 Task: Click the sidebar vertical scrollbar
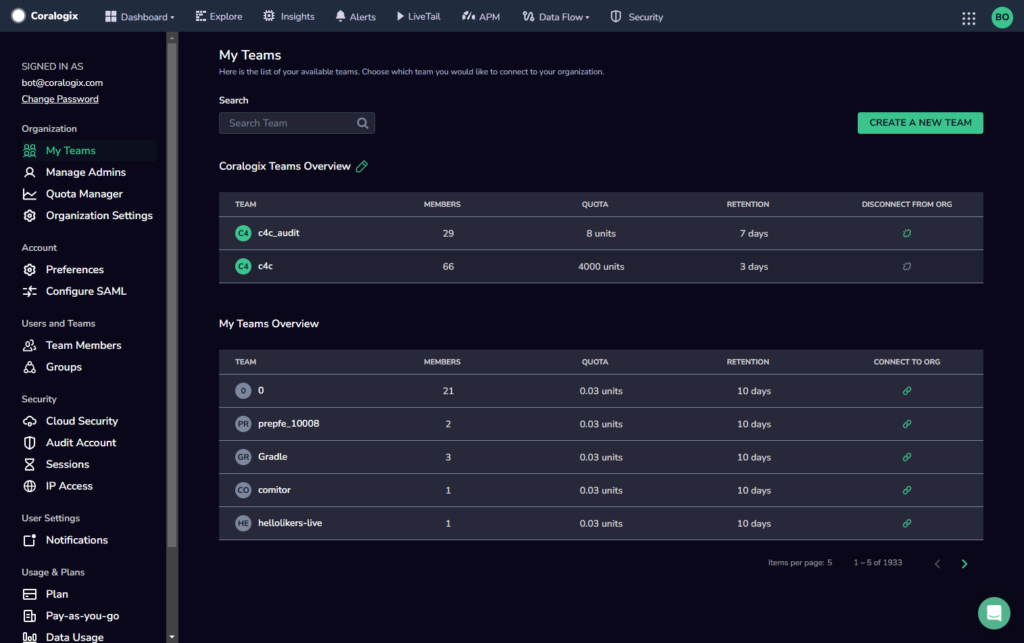pyautogui.click(x=172, y=295)
